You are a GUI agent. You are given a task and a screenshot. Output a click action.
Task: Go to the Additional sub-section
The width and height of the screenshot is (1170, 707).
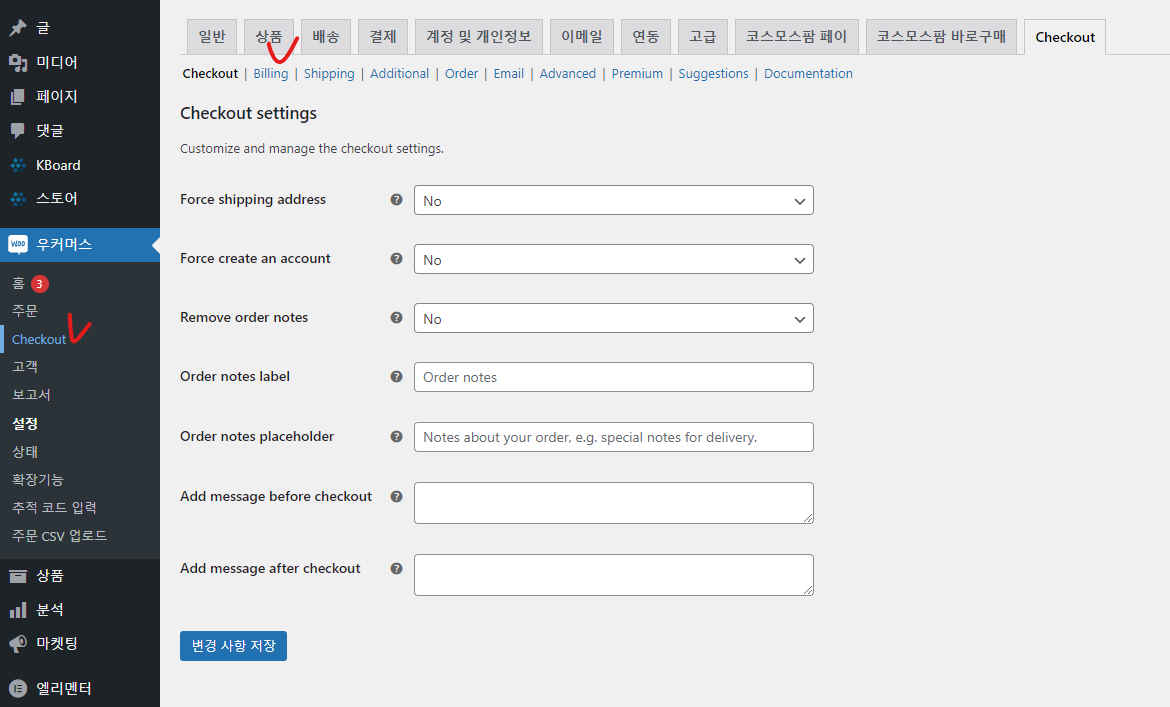(399, 73)
